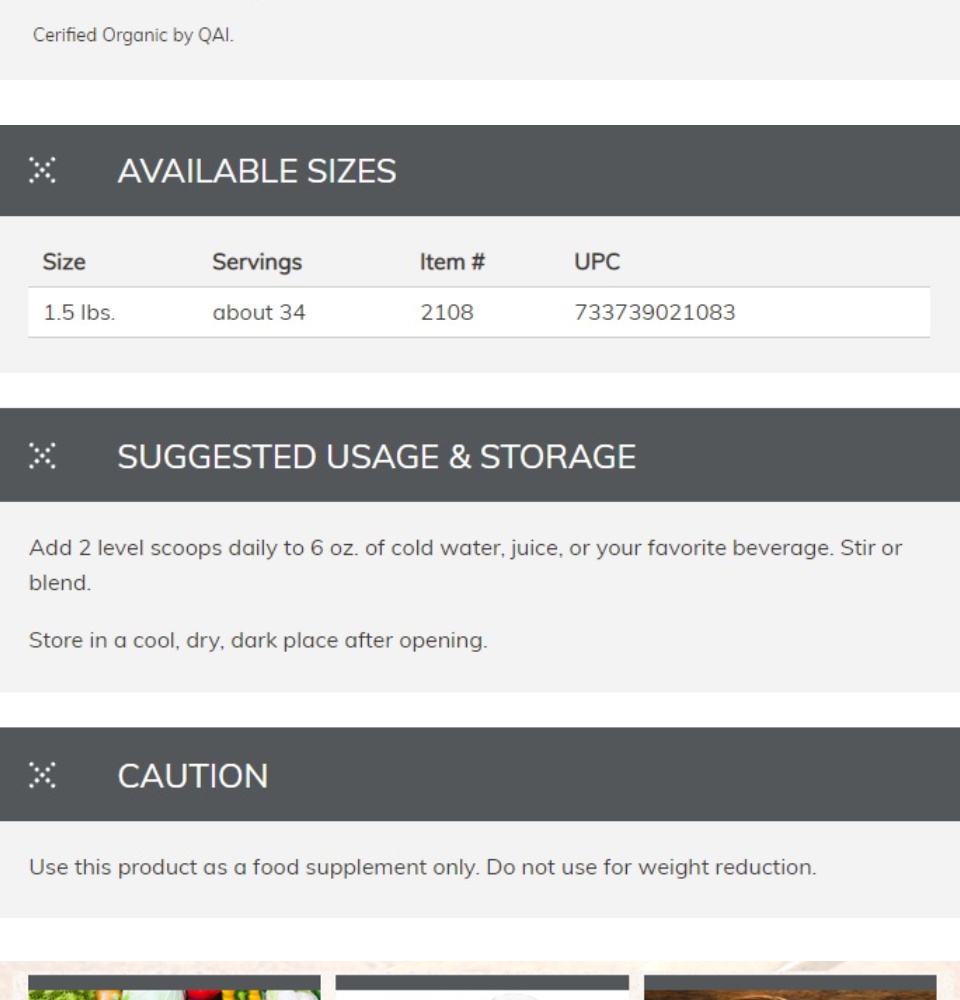Click the about 34 servings cell
960x1000 pixels.
pyautogui.click(x=258, y=312)
